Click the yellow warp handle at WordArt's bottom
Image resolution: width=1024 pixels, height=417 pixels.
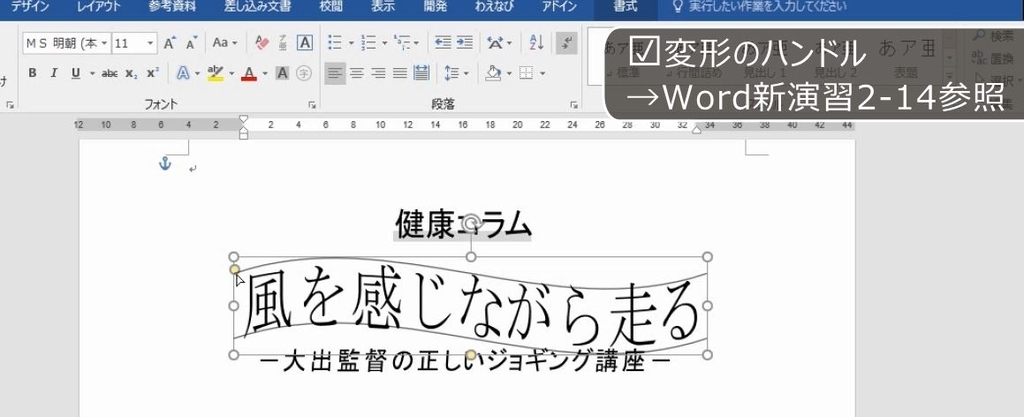click(471, 355)
